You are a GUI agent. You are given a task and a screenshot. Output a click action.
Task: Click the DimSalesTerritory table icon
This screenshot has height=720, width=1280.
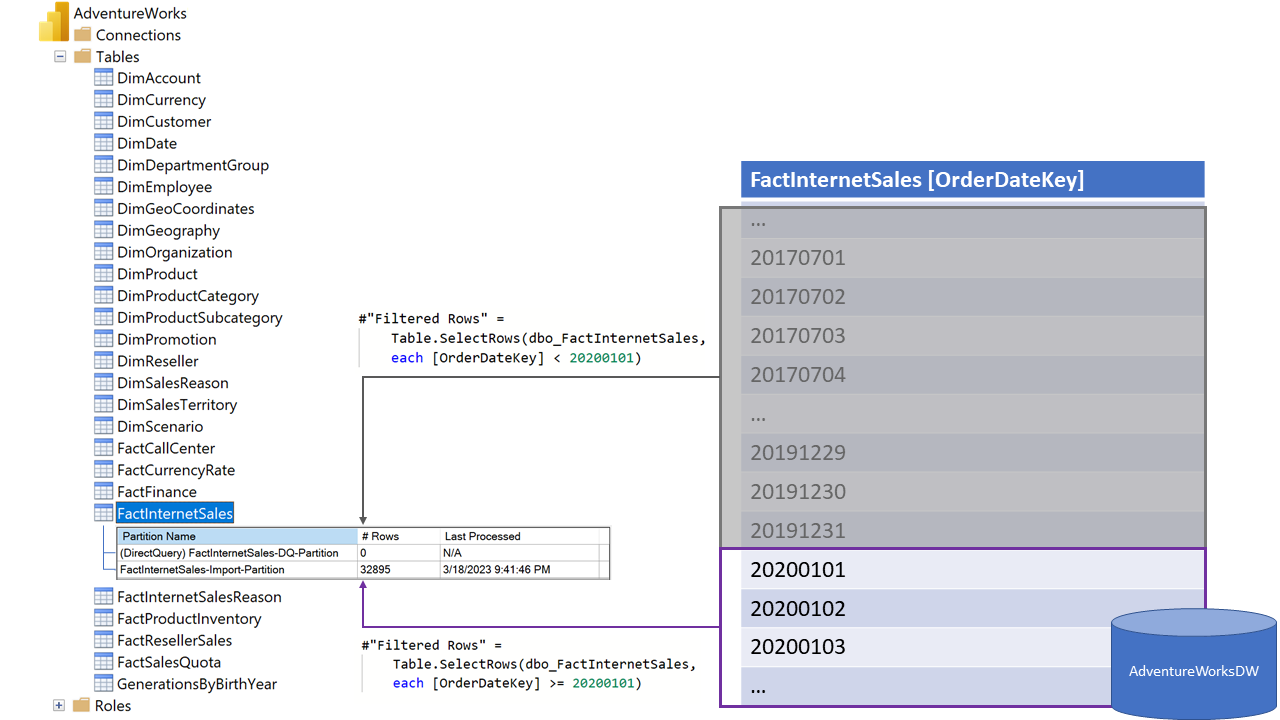point(103,404)
